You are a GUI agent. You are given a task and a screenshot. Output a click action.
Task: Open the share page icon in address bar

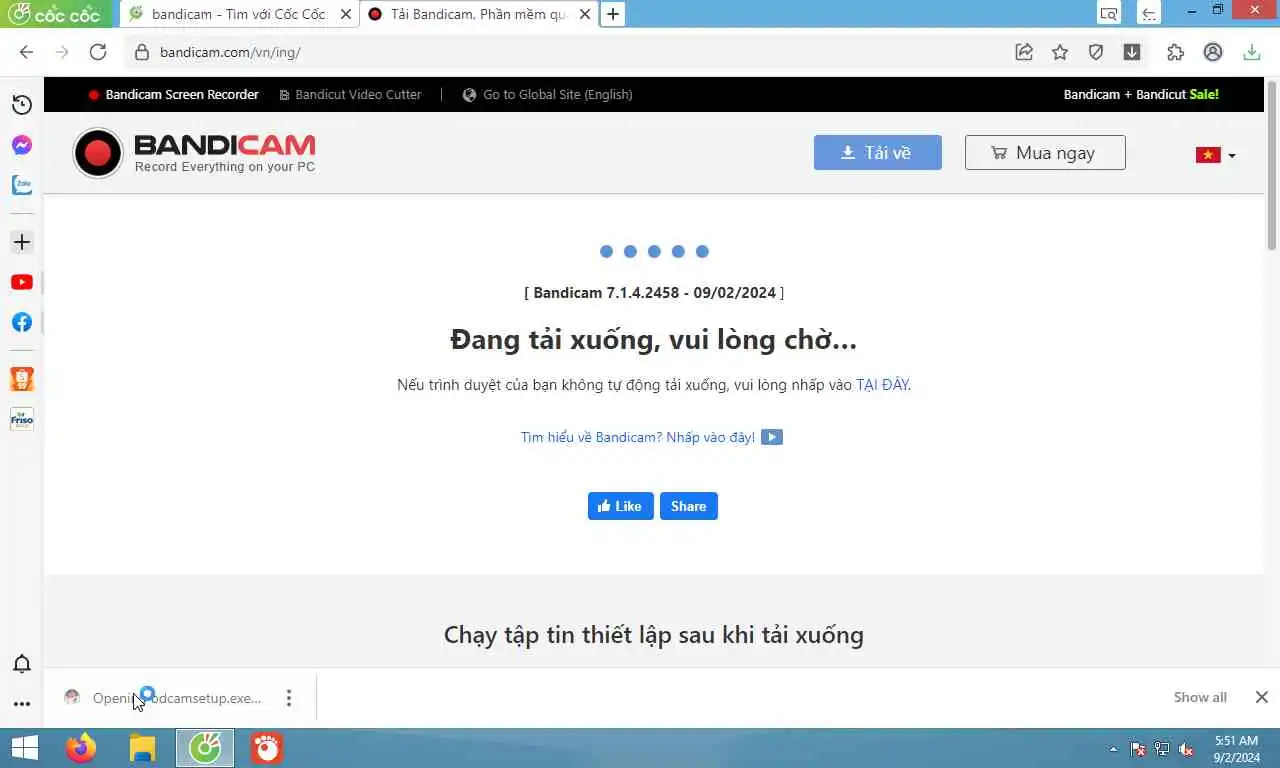1024,52
